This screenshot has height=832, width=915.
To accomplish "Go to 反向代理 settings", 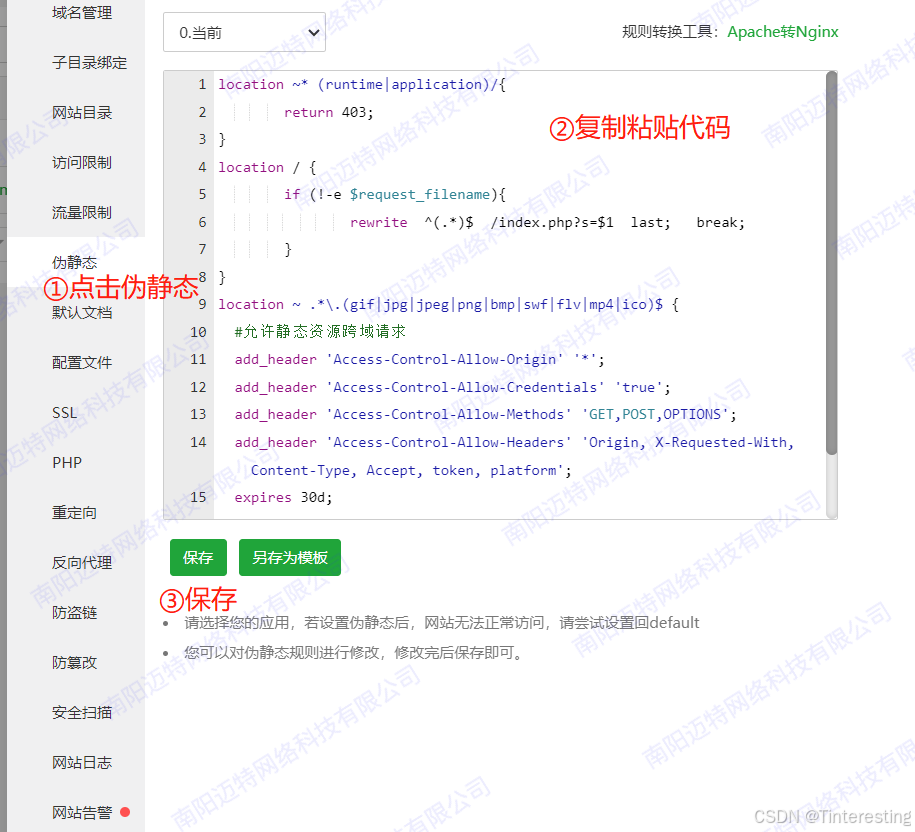I will [x=82, y=562].
